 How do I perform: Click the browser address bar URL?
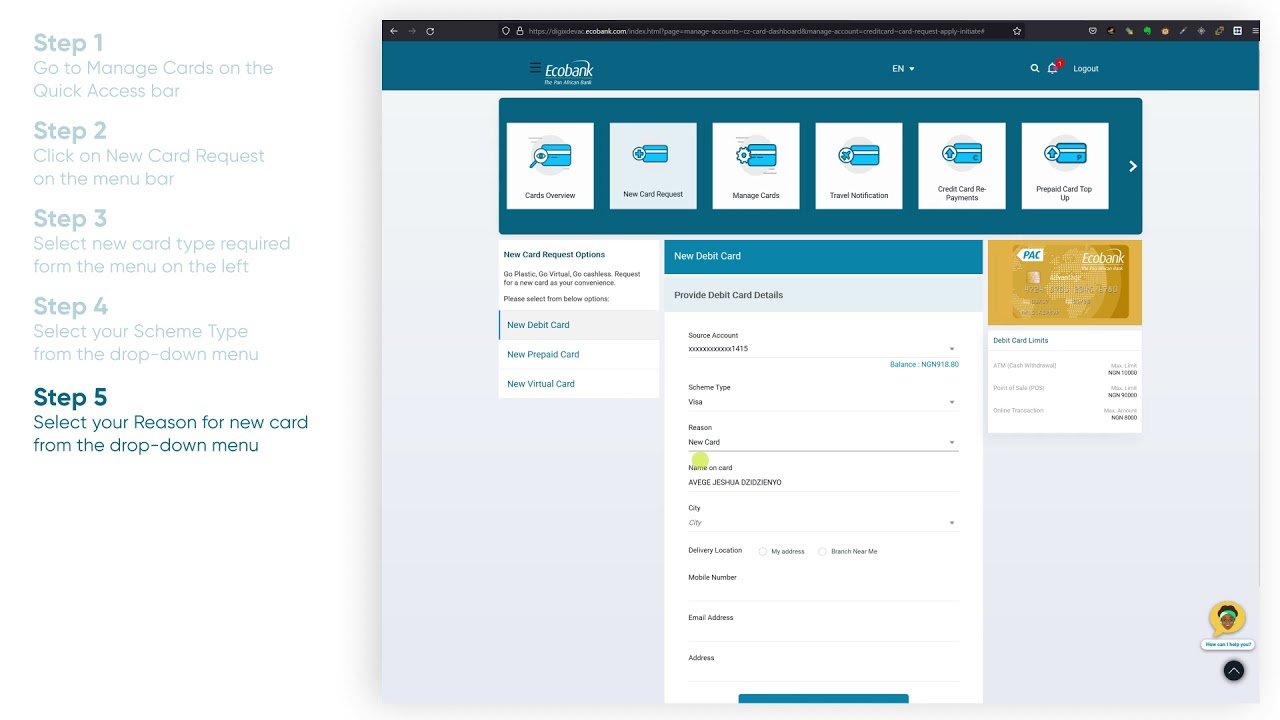(756, 31)
